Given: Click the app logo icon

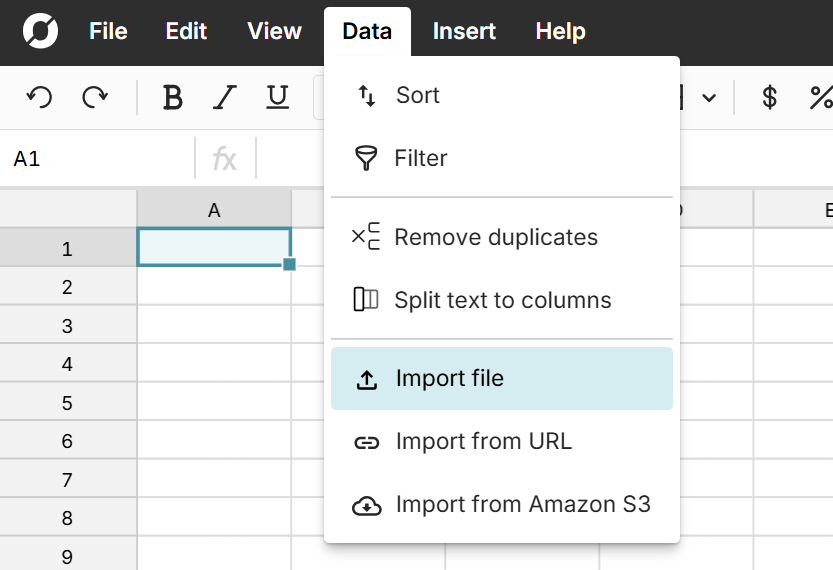Looking at the screenshot, I should [40, 31].
